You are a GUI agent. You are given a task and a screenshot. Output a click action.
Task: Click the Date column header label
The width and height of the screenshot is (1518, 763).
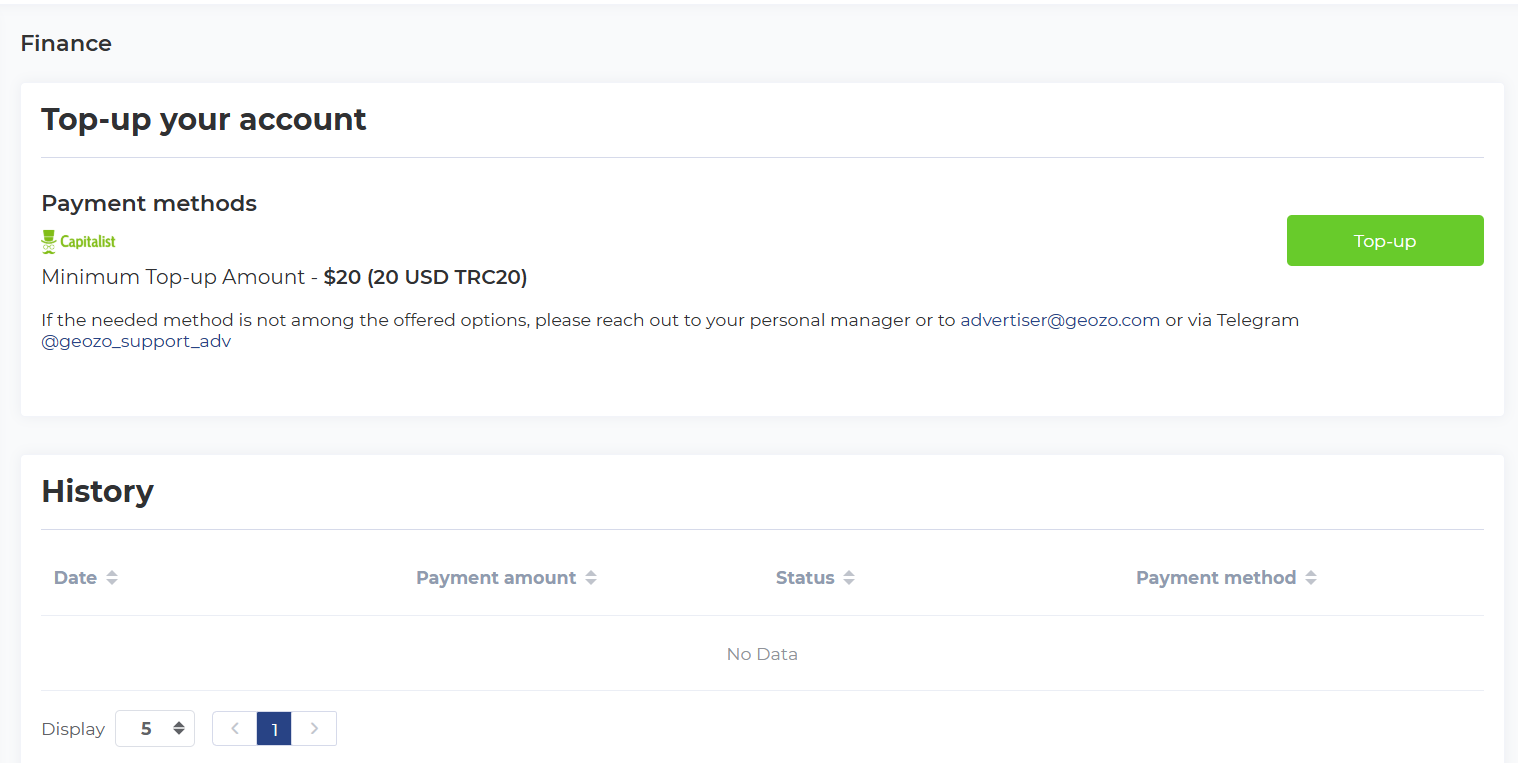click(x=75, y=578)
